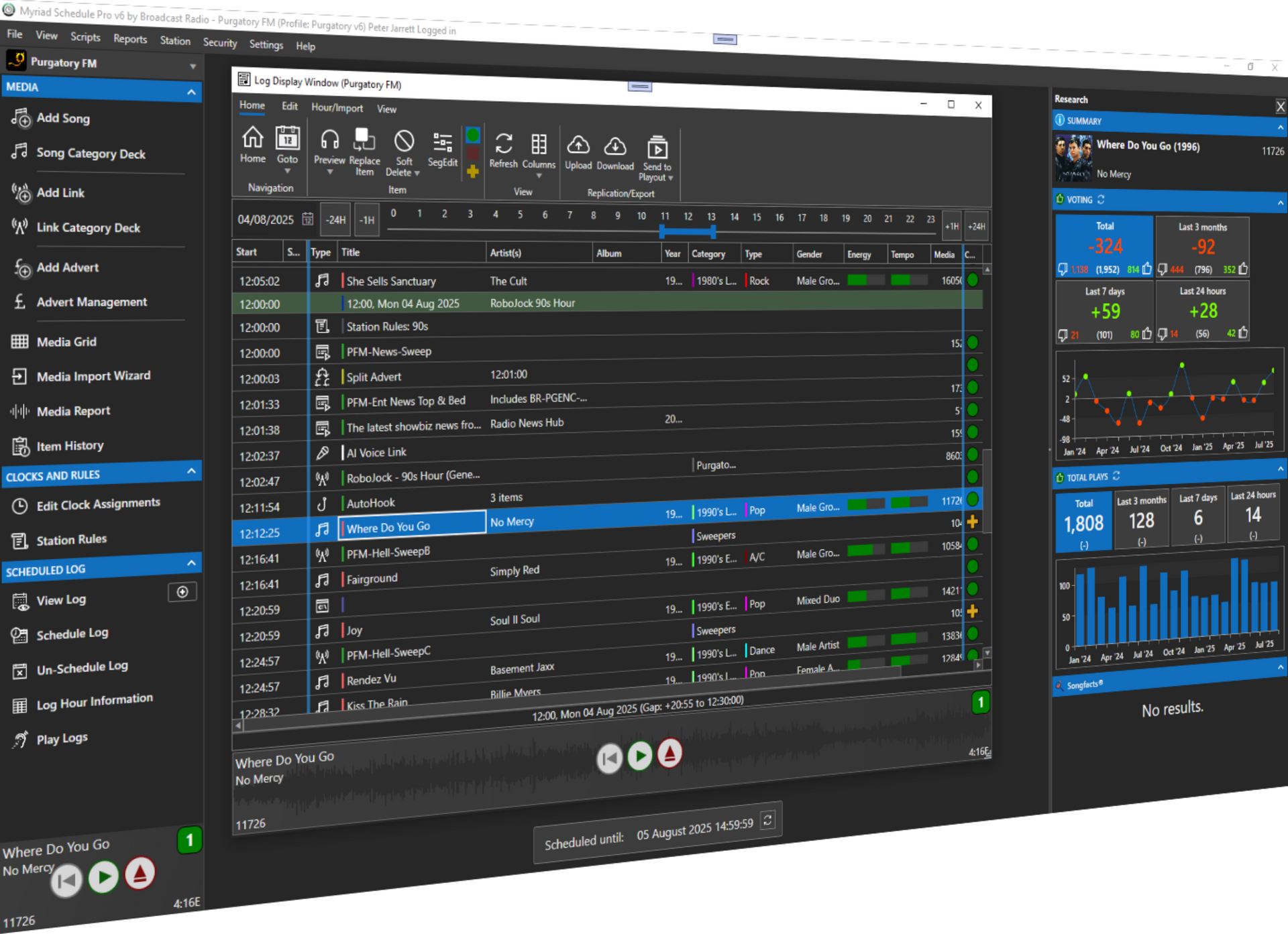Select Add Song in the Media panel
Screen dimensions: 1288x934
coord(62,119)
